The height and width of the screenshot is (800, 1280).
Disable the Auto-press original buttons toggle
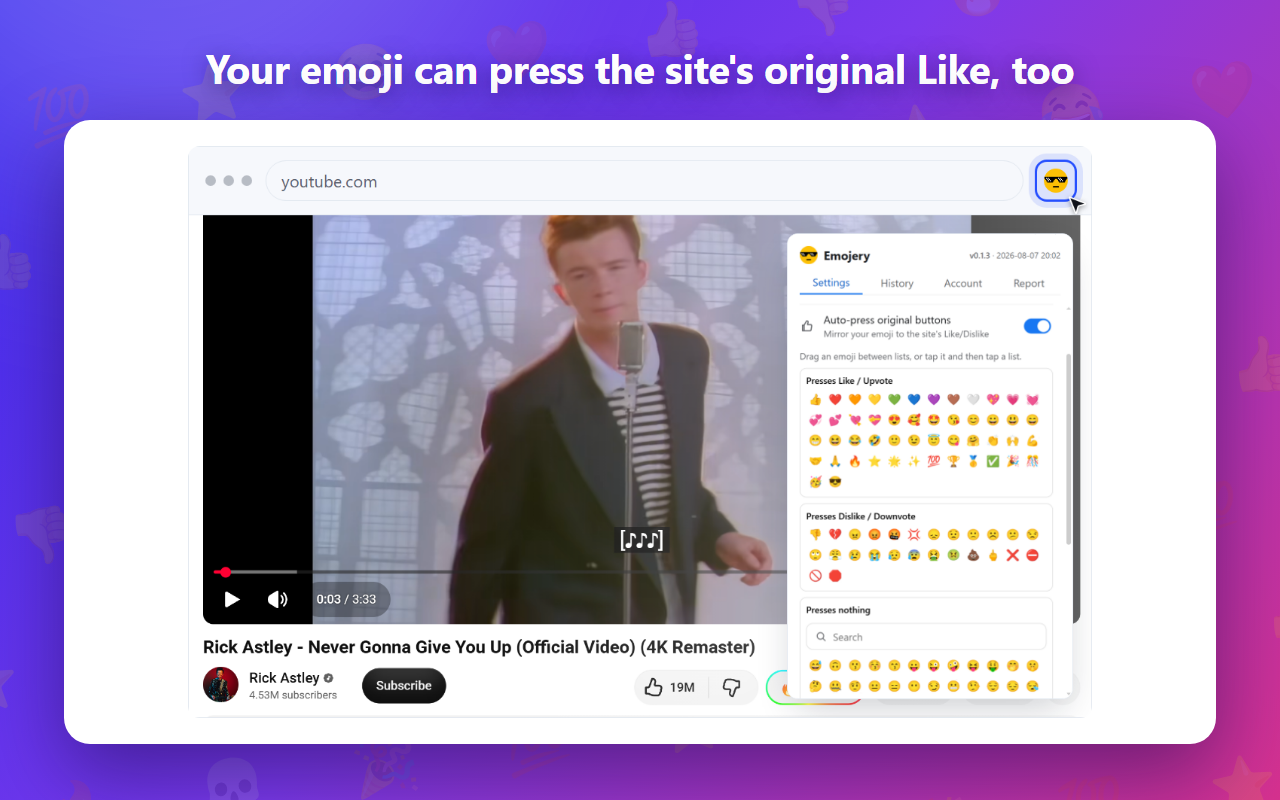[1037, 326]
